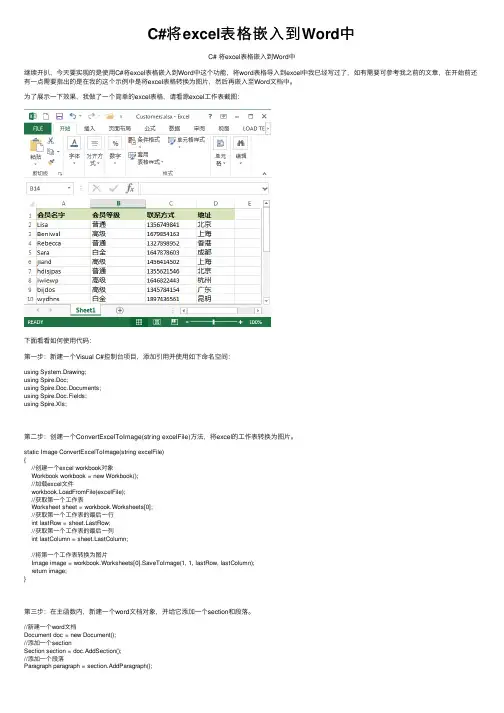This screenshot has height=713, width=504.
Task: Open the Sheet1 worksheet tab
Action: coord(86,310)
